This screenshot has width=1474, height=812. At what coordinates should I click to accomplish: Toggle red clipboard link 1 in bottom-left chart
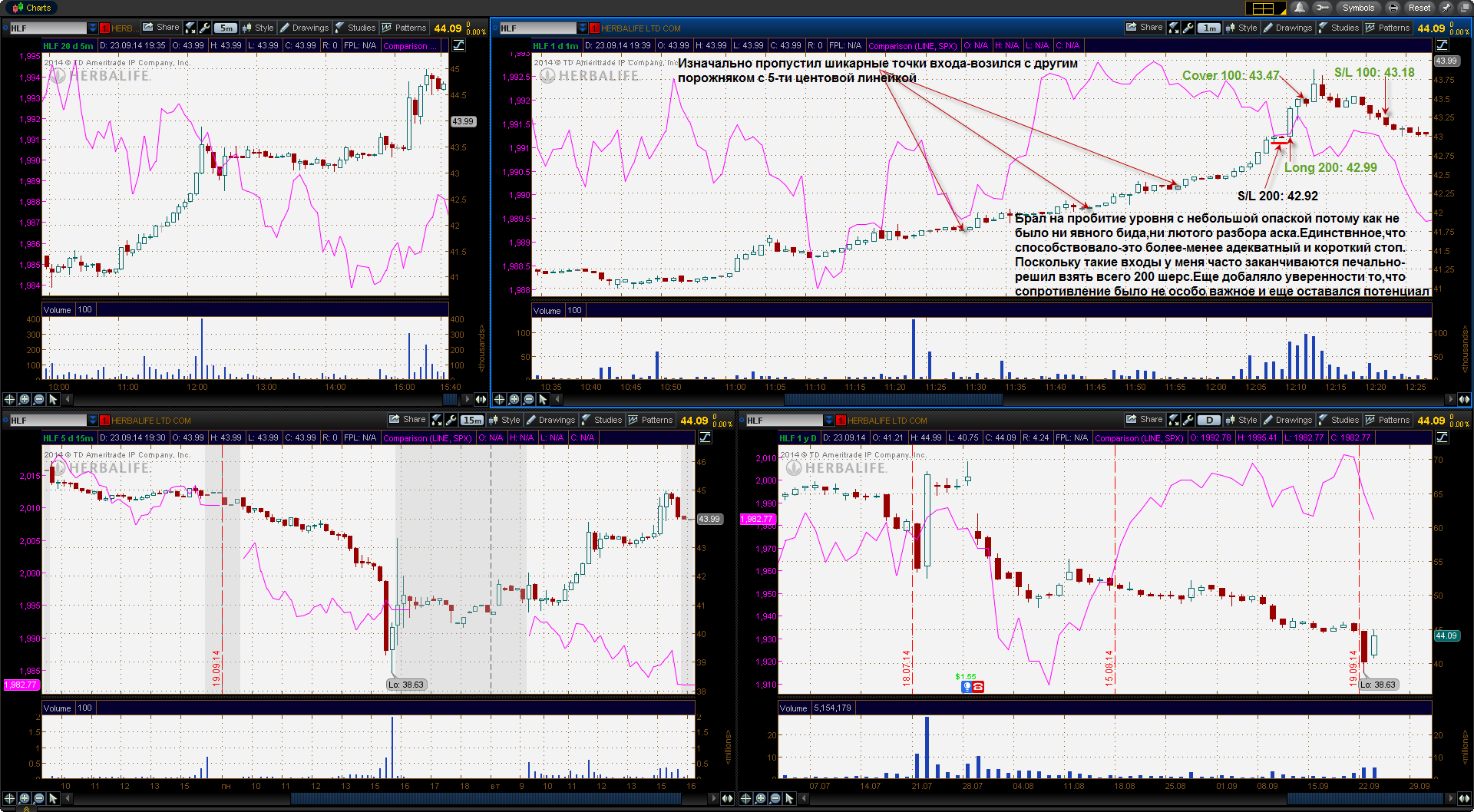pos(104,421)
